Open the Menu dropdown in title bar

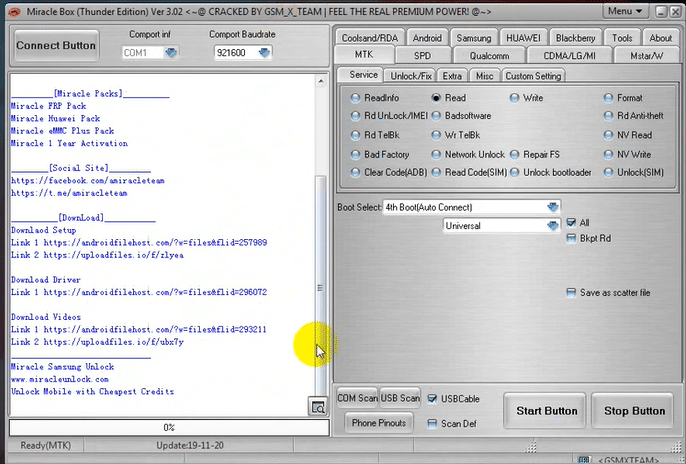coord(626,11)
